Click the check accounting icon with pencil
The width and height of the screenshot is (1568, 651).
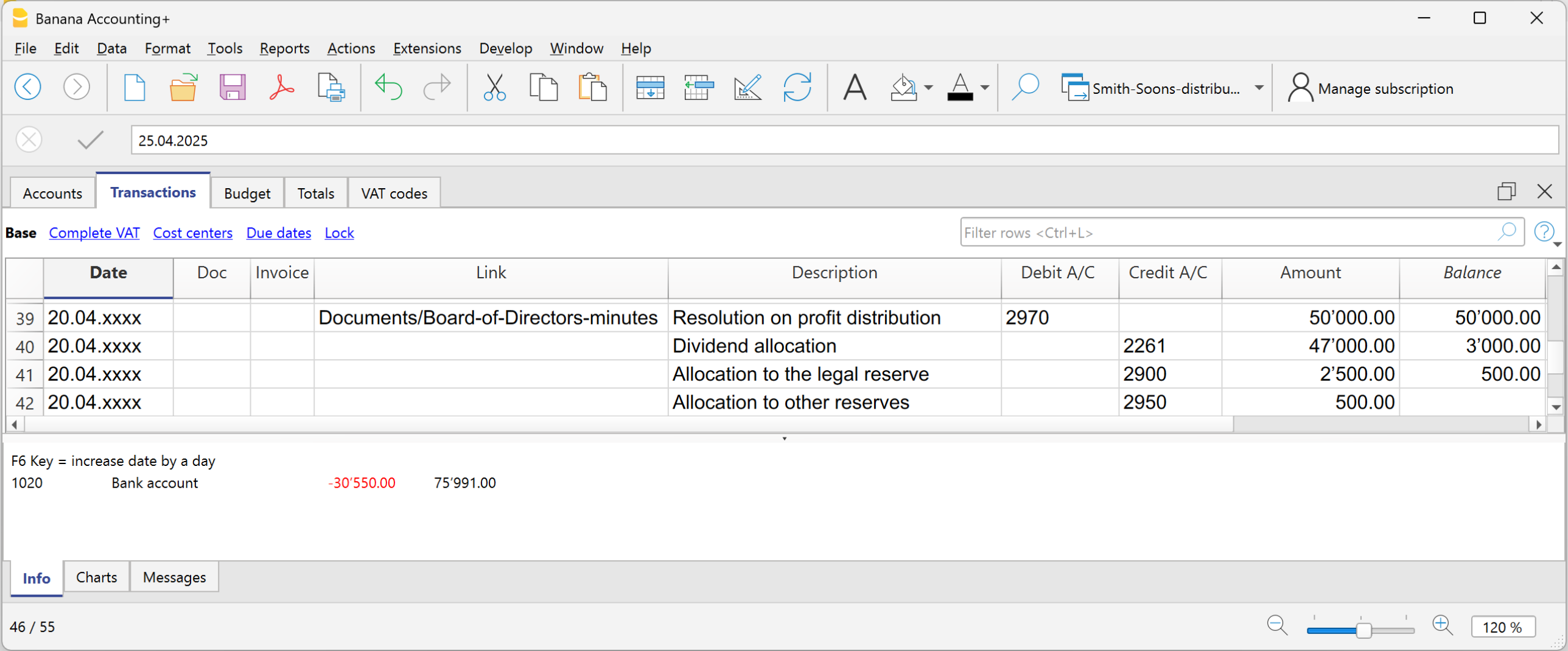[x=748, y=87]
